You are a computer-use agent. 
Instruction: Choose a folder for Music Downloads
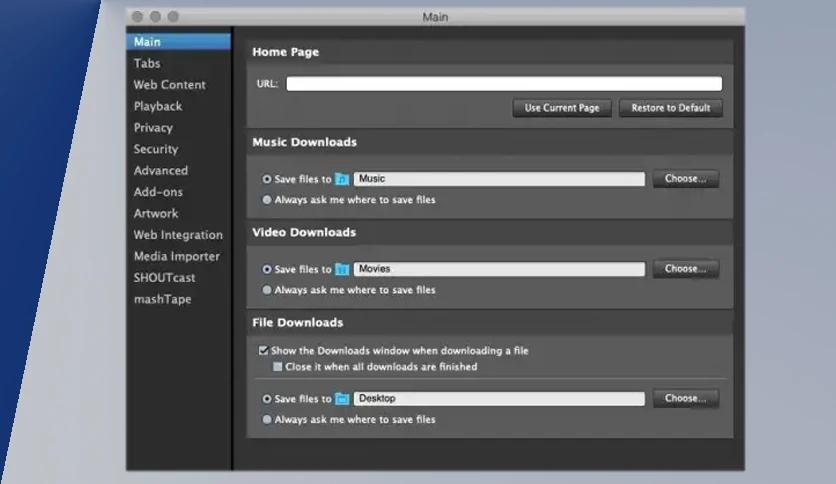686,179
